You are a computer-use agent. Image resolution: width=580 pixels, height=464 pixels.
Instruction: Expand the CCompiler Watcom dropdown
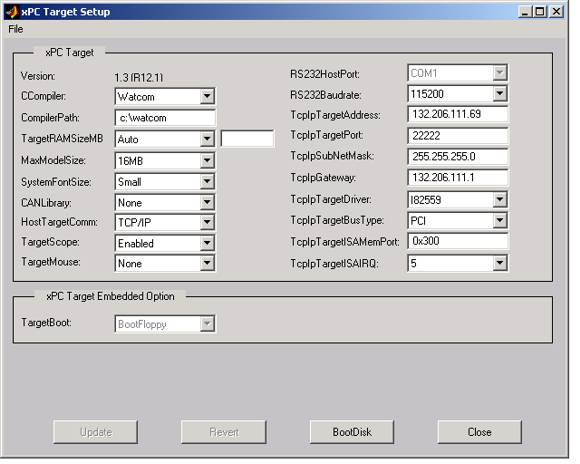coord(165,96)
